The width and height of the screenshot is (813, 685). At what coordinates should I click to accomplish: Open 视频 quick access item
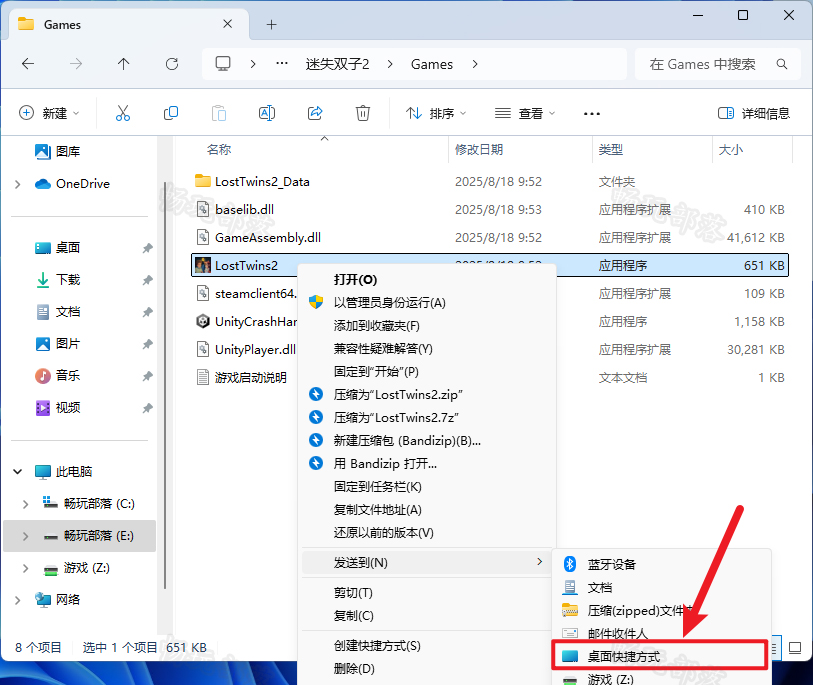tap(58, 408)
